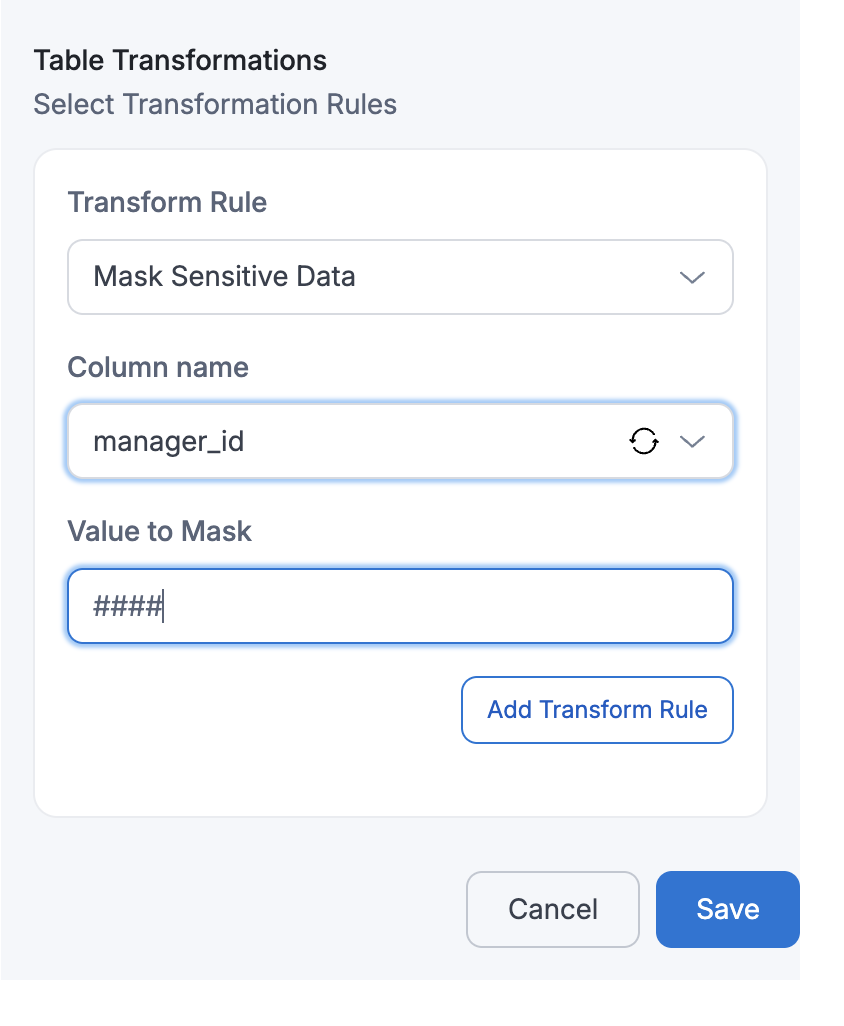Click the Table Transformations heading
The height and width of the screenshot is (1026, 844).
180,60
